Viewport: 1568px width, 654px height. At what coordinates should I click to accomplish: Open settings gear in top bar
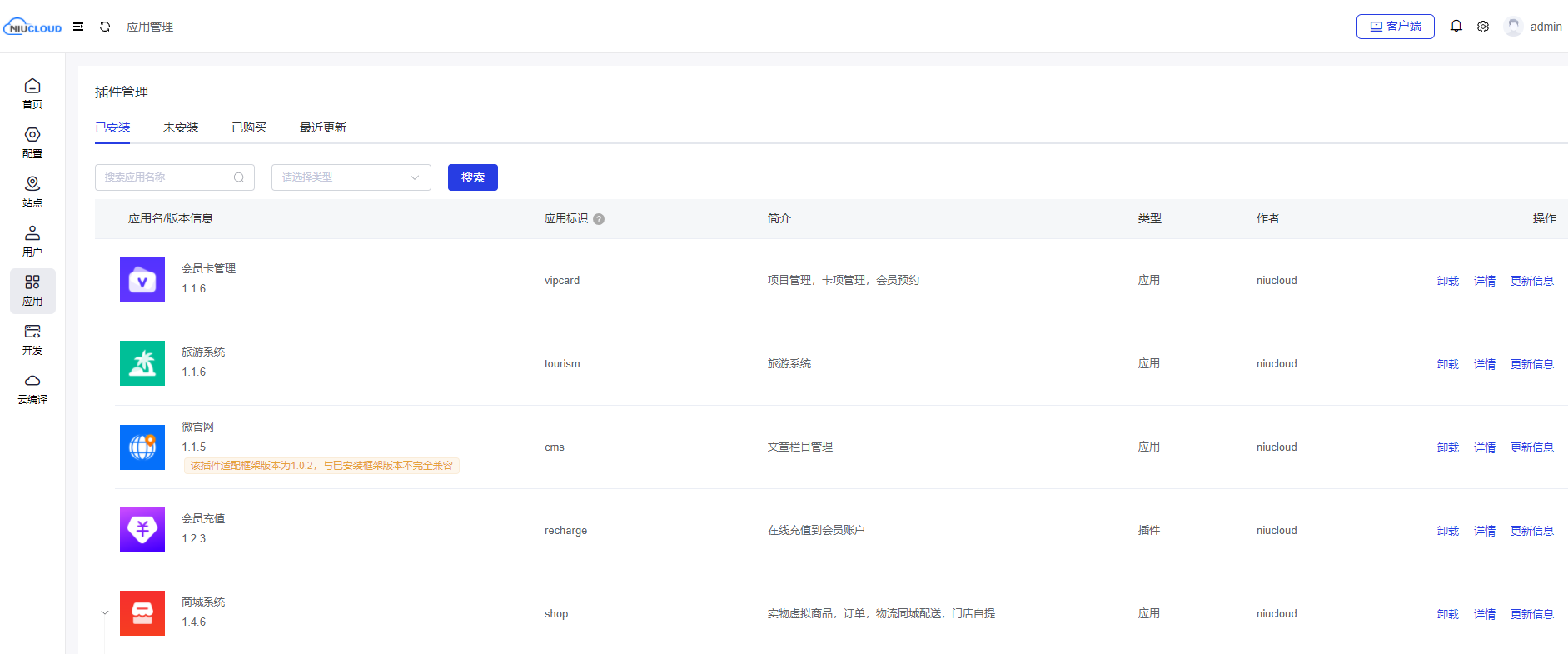click(x=1483, y=27)
